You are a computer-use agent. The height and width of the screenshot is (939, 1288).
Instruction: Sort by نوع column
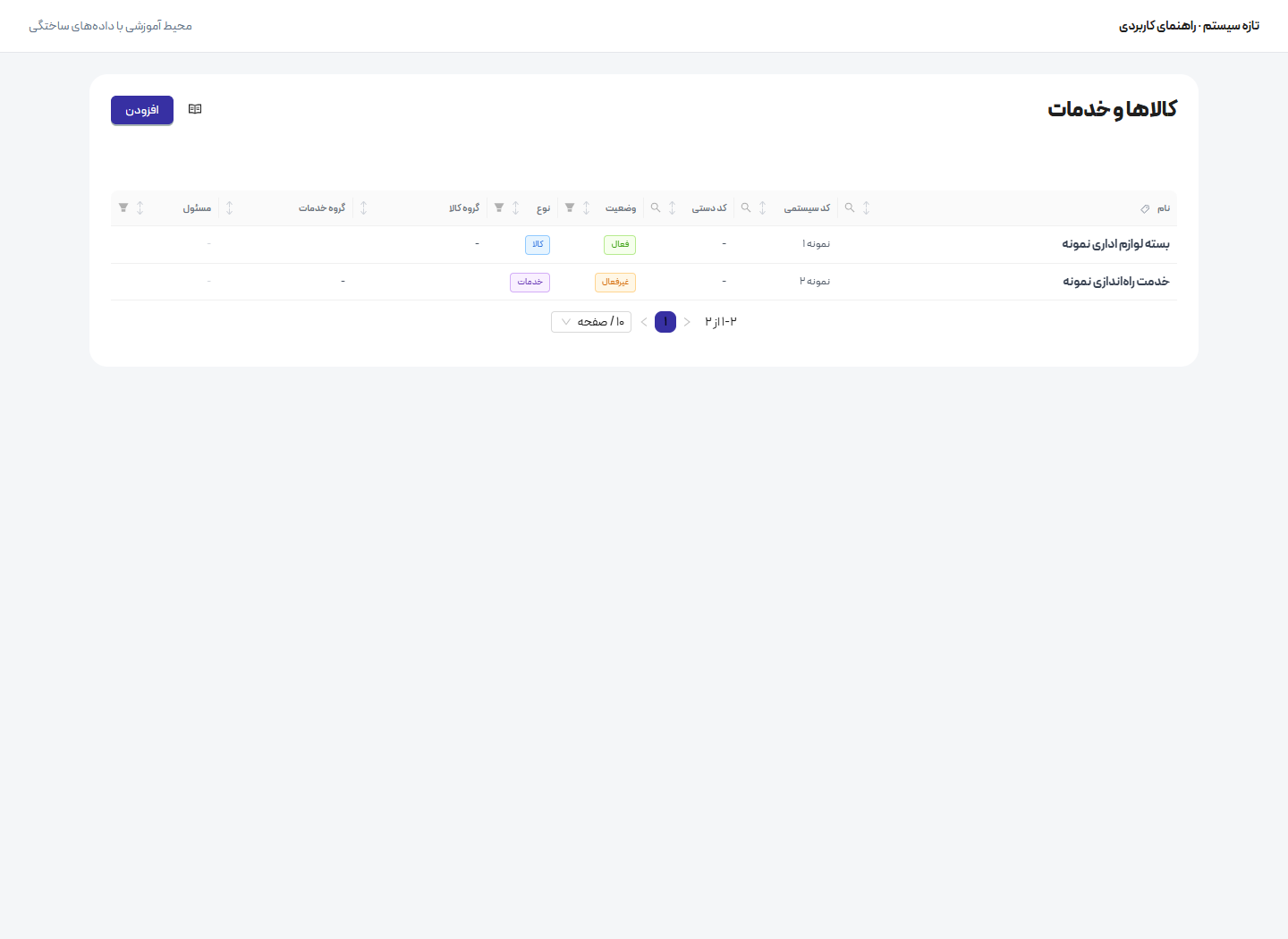tap(515, 208)
